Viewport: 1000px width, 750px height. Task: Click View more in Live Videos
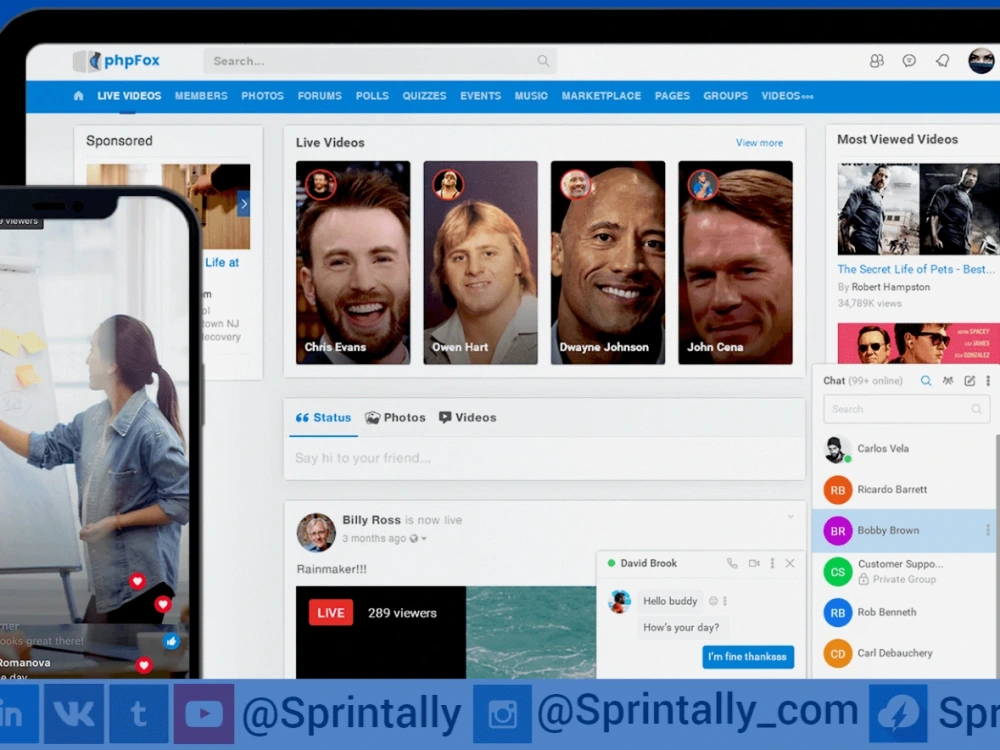760,143
